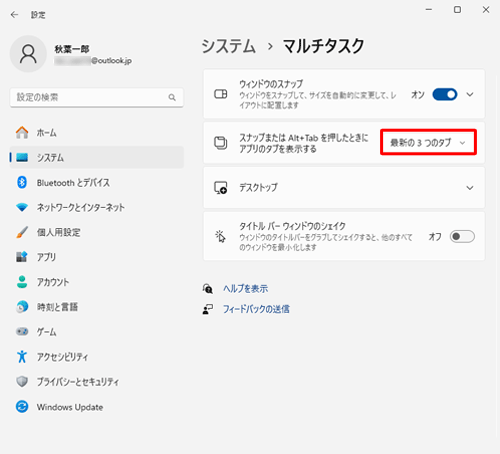Click the privacy shield icon
Viewport: 500px width, 454px height.
click(x=22, y=382)
